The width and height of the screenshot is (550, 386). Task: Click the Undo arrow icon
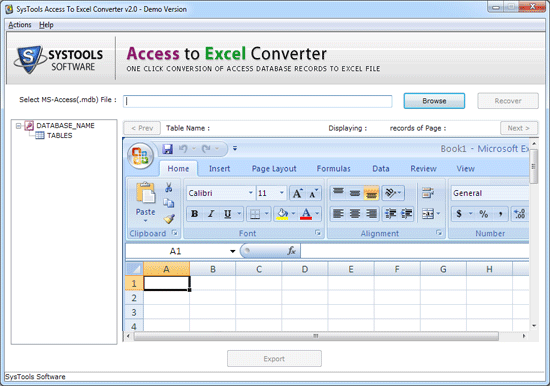pyautogui.click(x=183, y=149)
